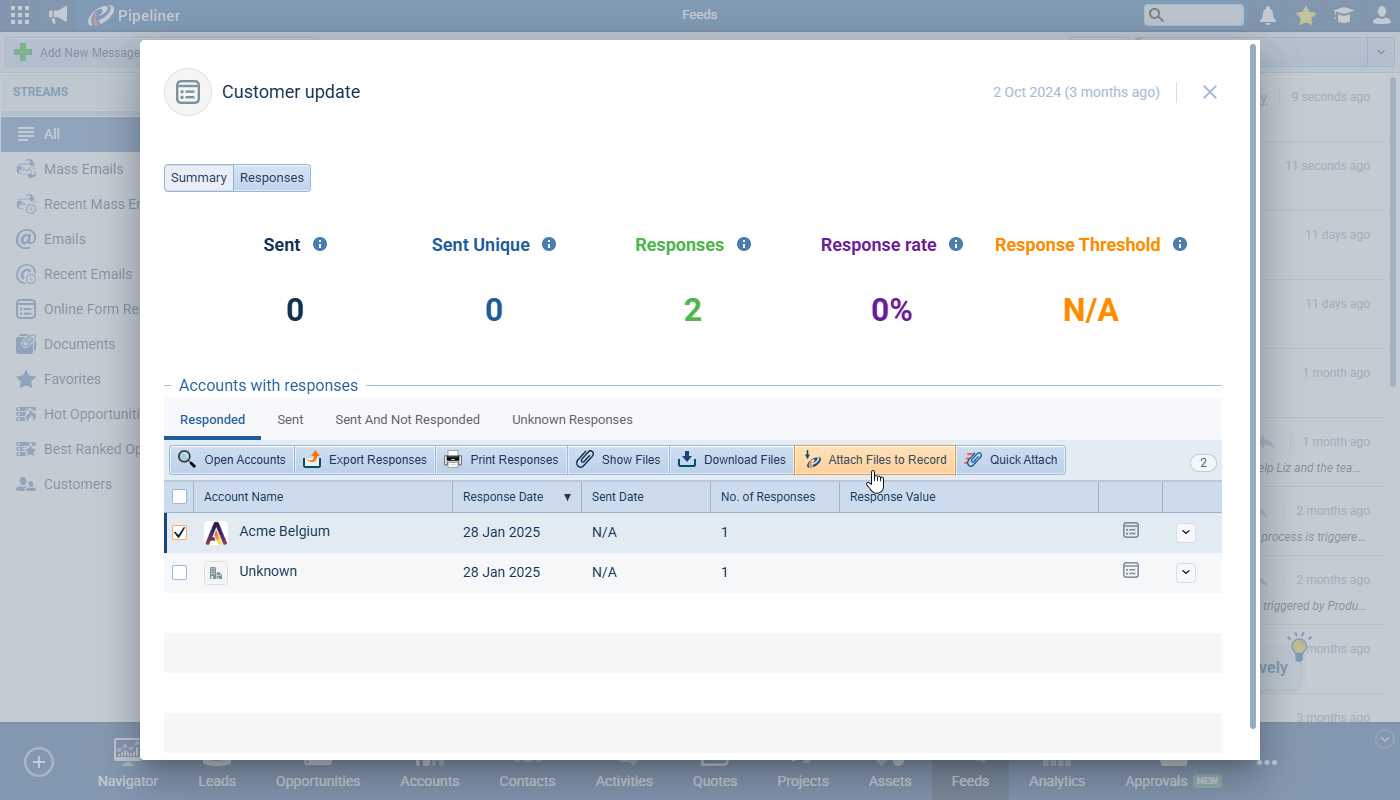Check the Unknown account row checkbox
This screenshot has height=800, width=1400.
coord(180,573)
